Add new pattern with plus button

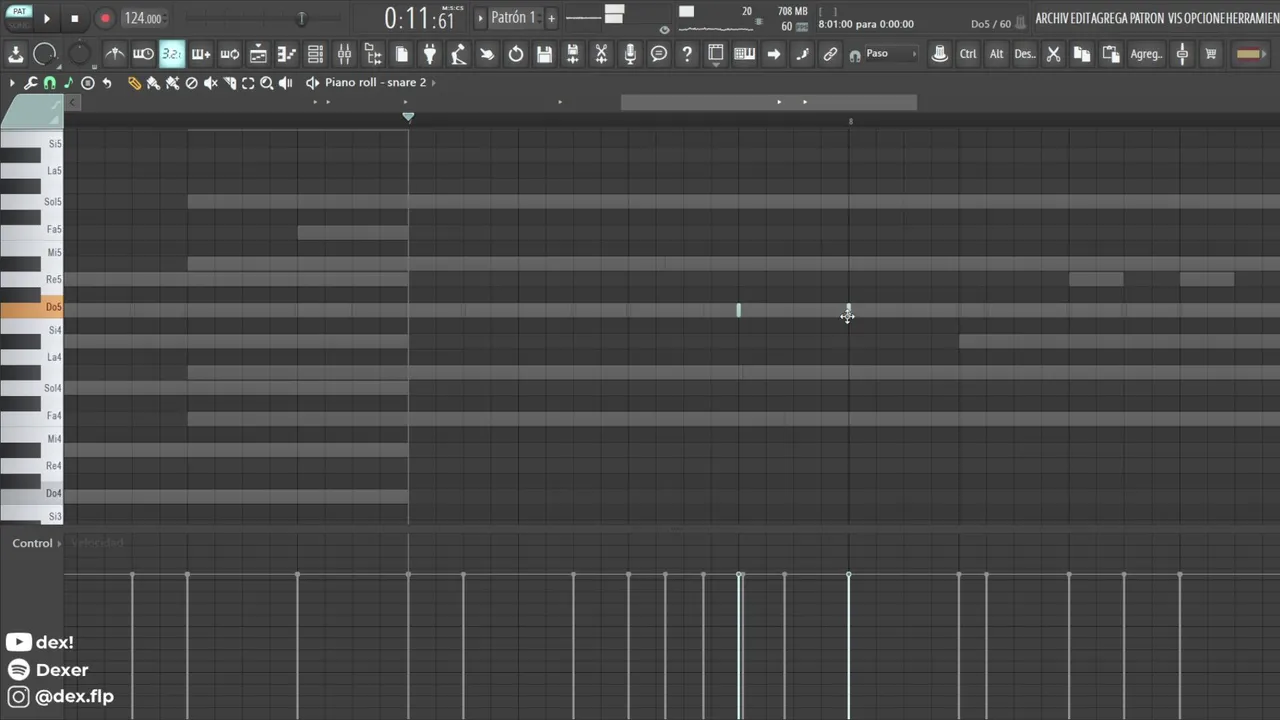coord(551,18)
